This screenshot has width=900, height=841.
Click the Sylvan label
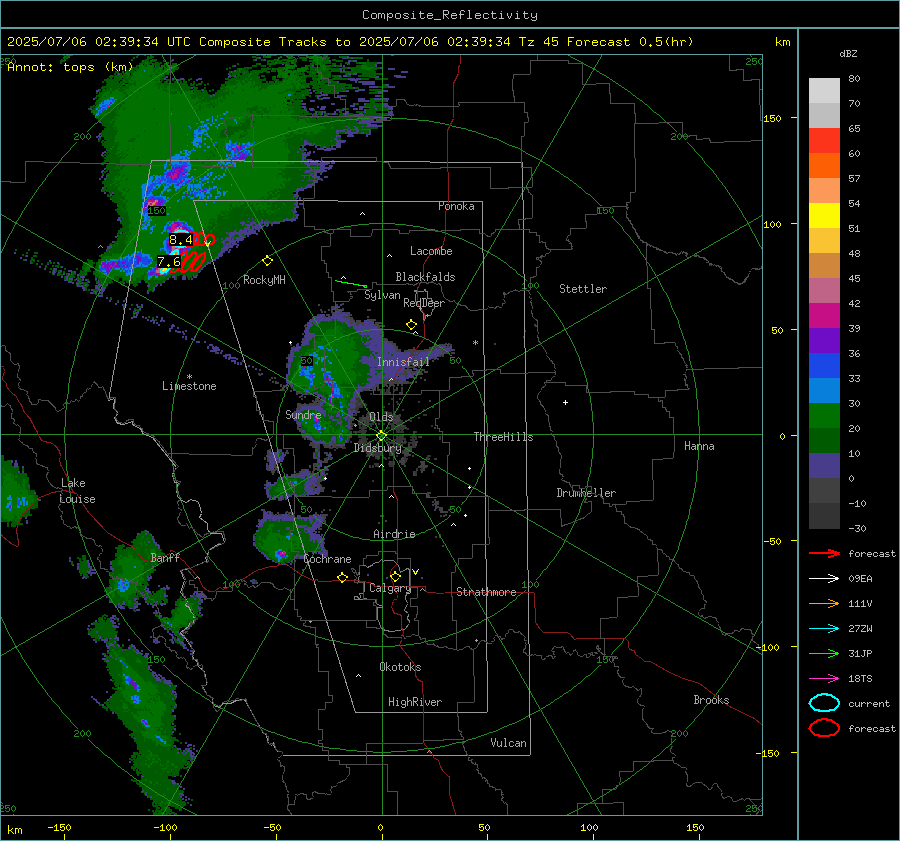pos(382,295)
